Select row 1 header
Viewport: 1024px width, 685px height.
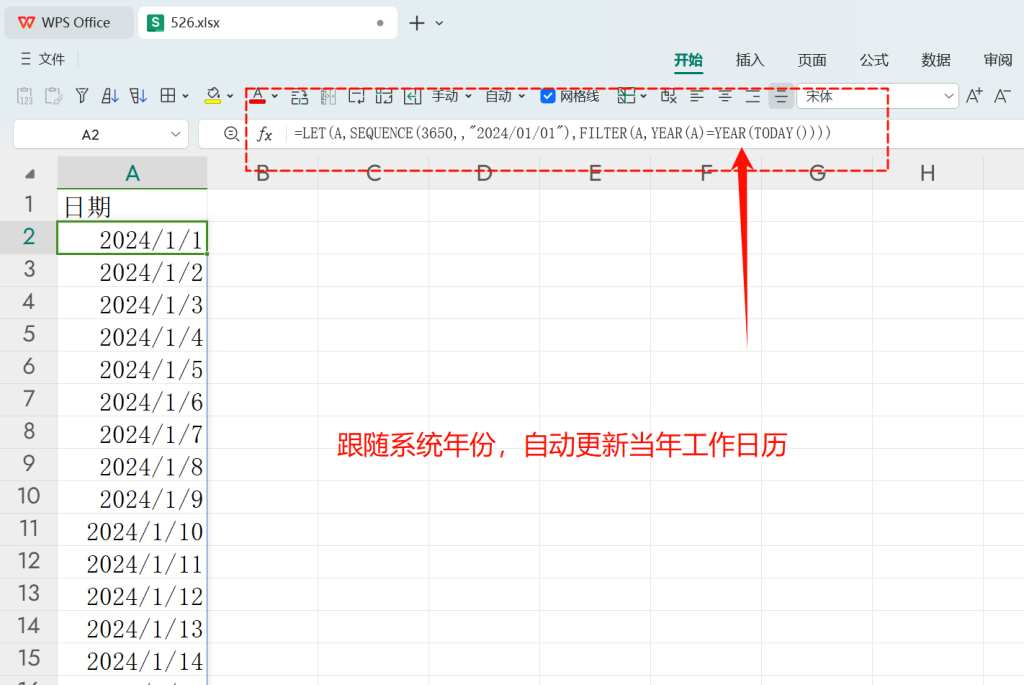pyautogui.click(x=29, y=205)
